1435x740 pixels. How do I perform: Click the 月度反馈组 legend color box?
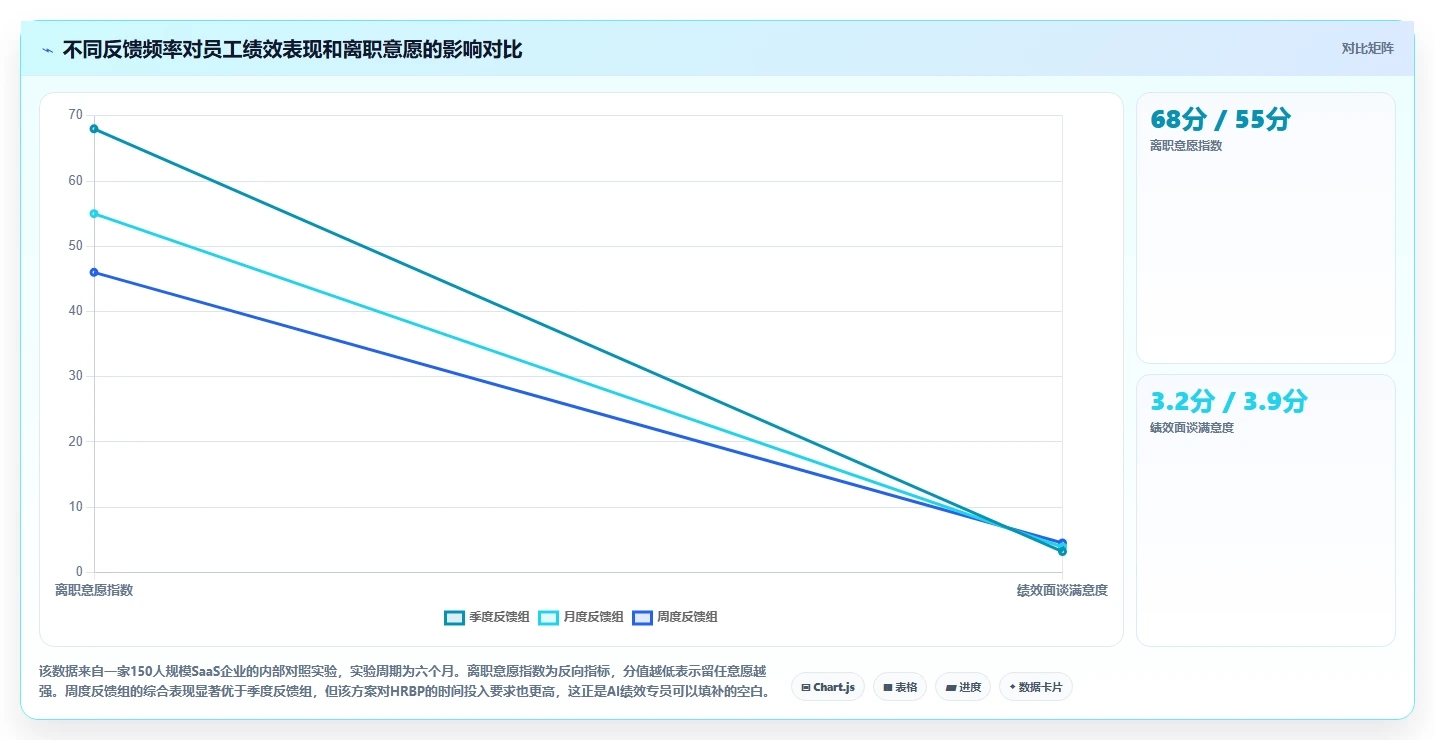(x=548, y=617)
